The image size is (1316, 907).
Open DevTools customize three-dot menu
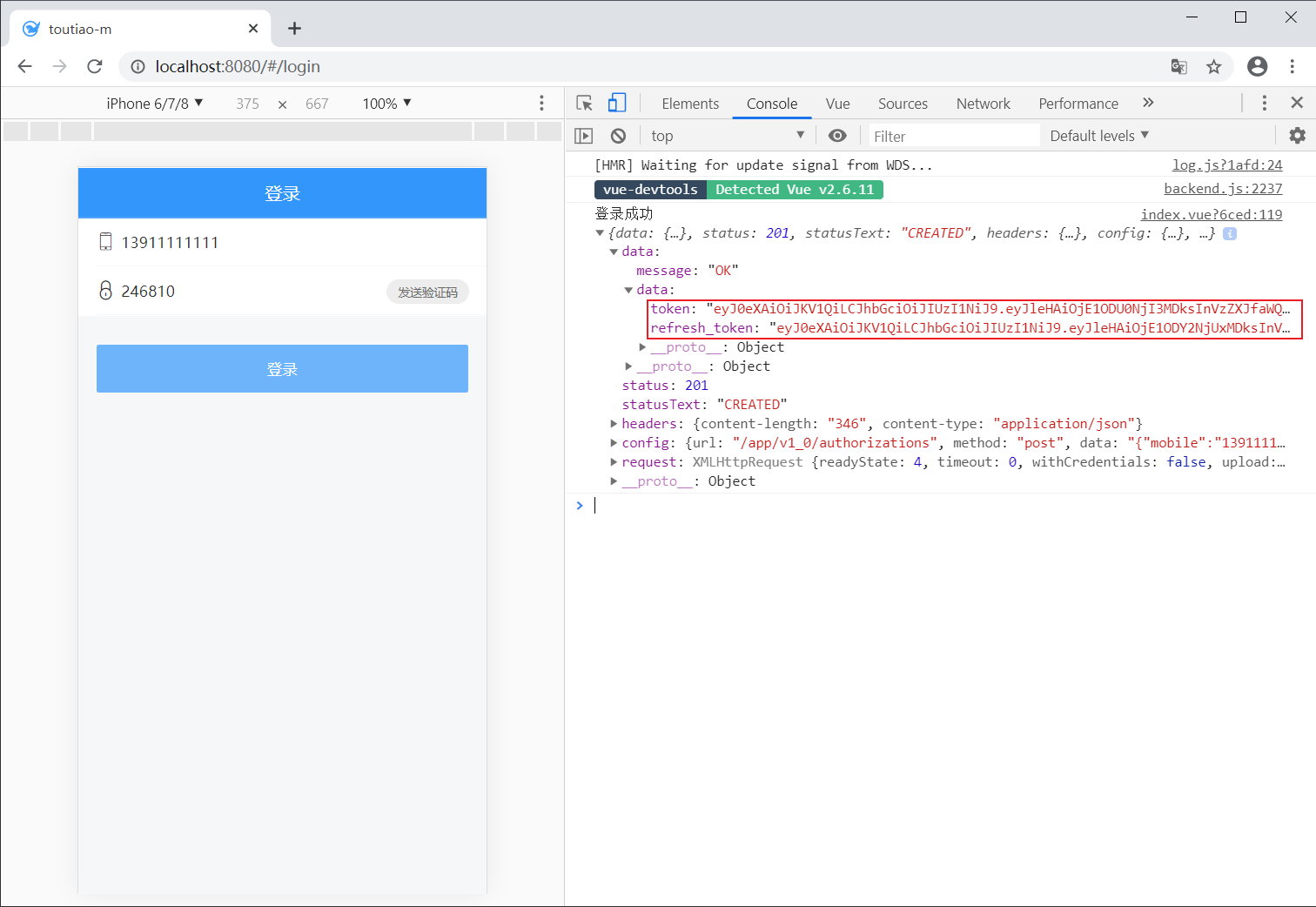coord(1264,103)
